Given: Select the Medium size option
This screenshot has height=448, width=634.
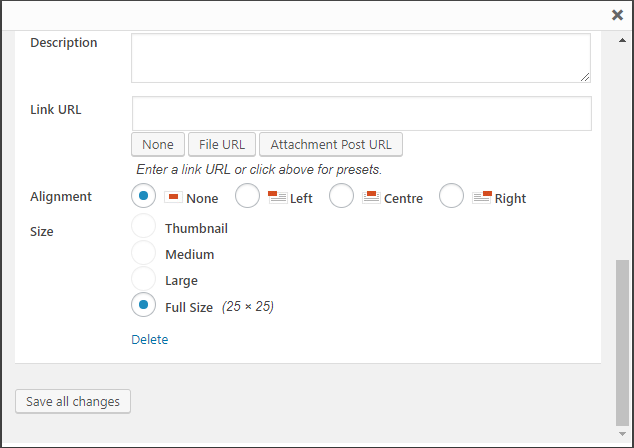Looking at the screenshot, I should (143, 252).
